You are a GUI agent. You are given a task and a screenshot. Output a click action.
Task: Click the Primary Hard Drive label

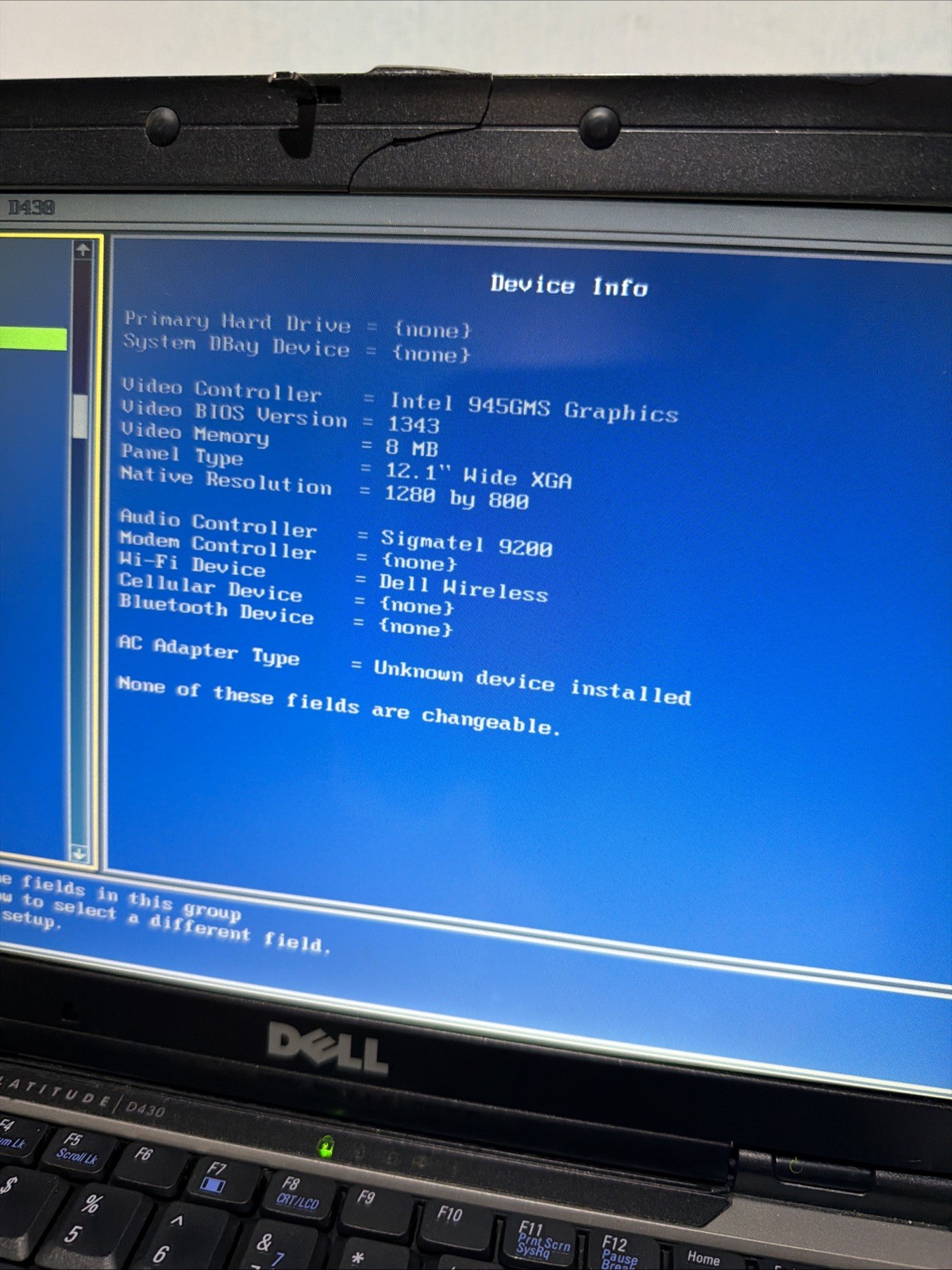pos(237,322)
